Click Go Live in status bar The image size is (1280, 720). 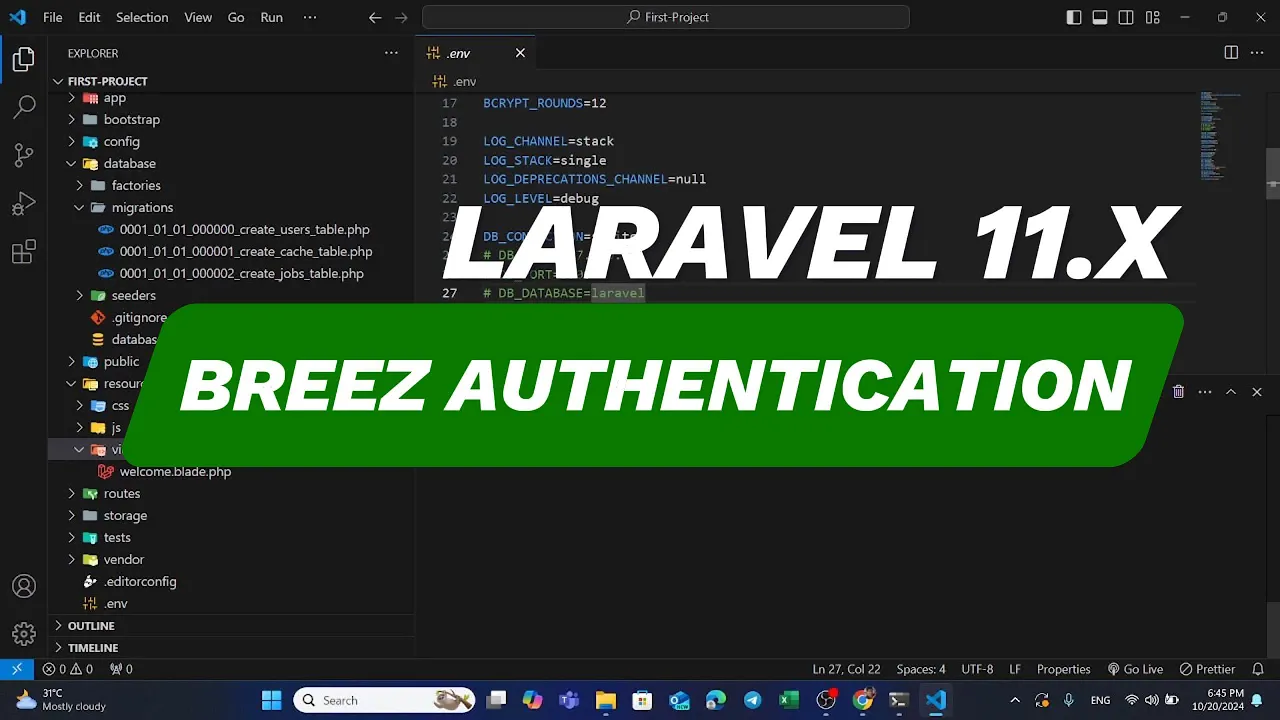click(x=1135, y=669)
